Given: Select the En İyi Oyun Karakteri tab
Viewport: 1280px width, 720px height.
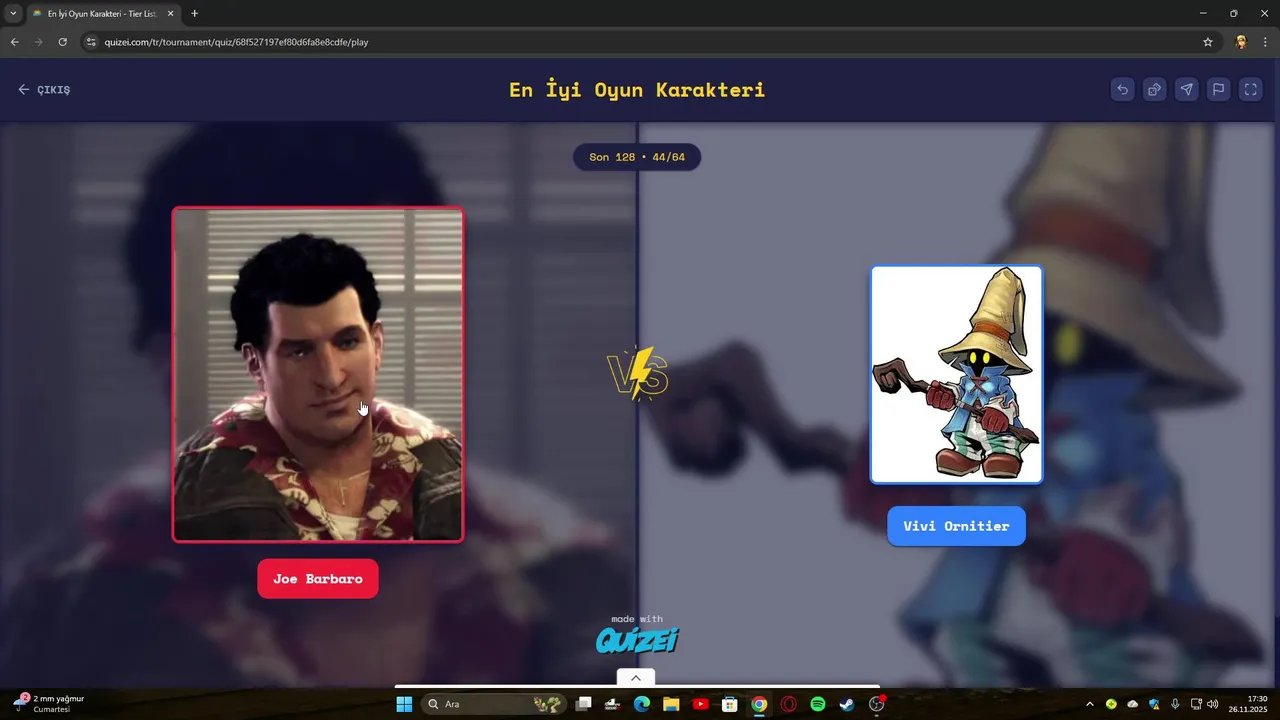Looking at the screenshot, I should [103, 14].
